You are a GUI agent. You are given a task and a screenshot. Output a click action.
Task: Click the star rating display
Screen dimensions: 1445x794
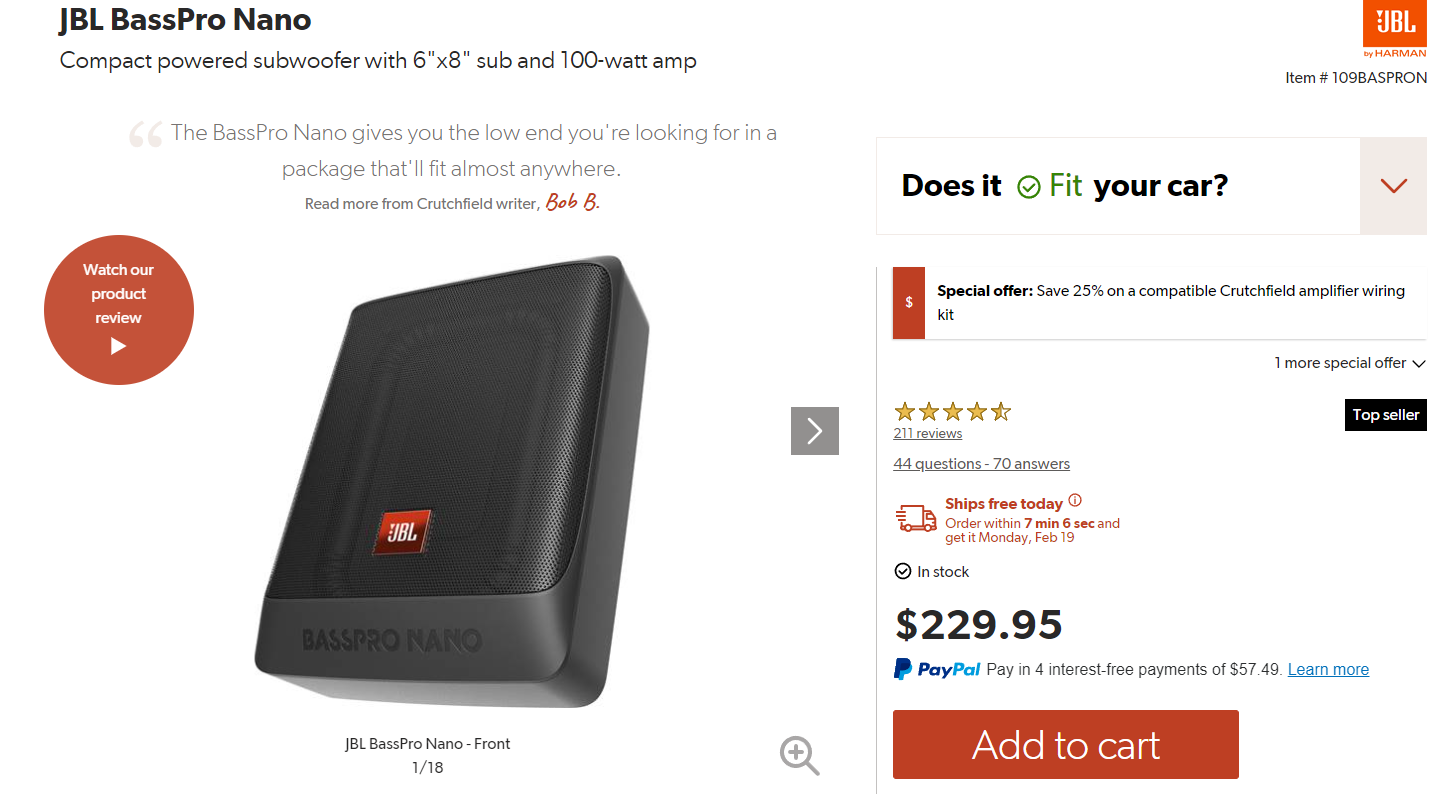coord(952,412)
